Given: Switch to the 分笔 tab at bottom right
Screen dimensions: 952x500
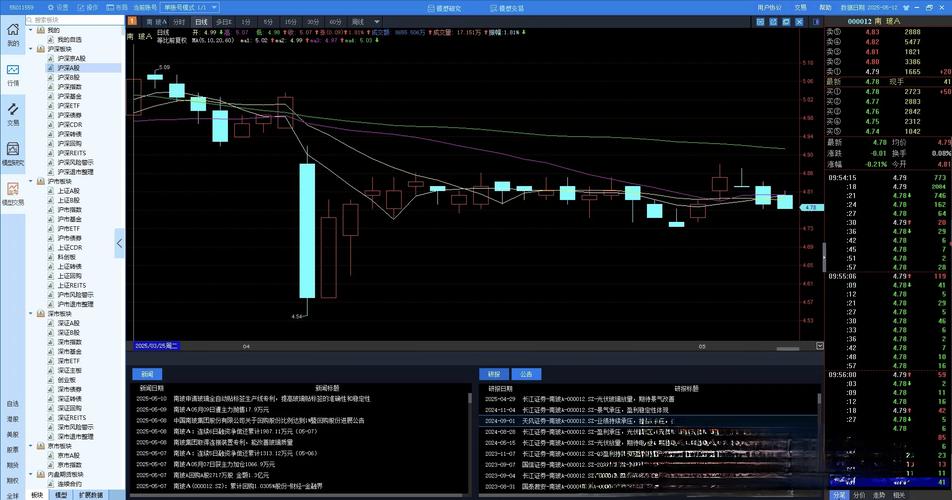Looking at the screenshot, I should (838, 495).
